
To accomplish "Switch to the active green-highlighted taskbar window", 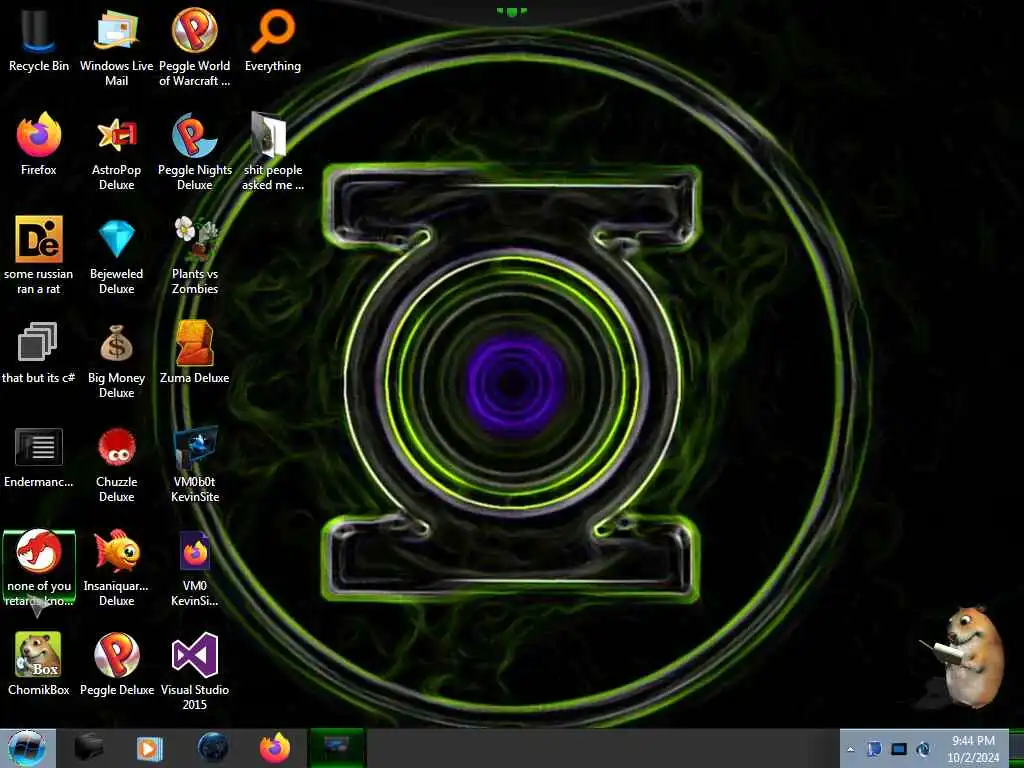I will point(336,748).
